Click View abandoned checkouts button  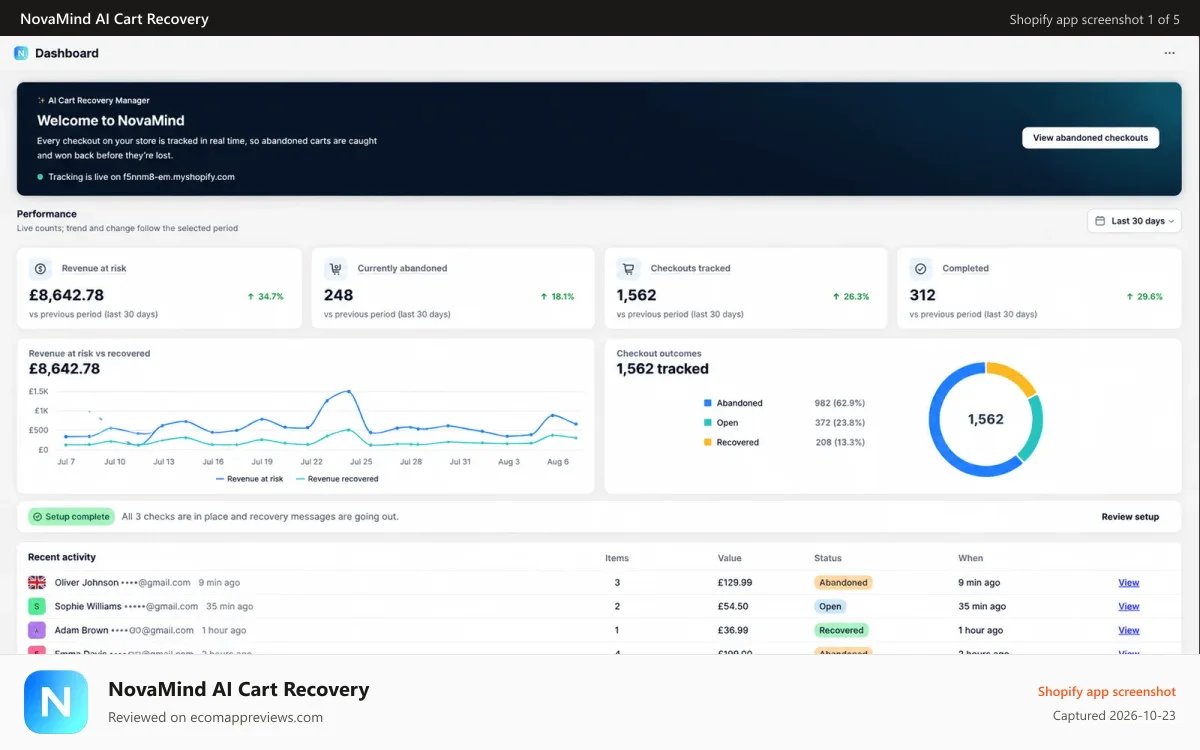(1090, 138)
